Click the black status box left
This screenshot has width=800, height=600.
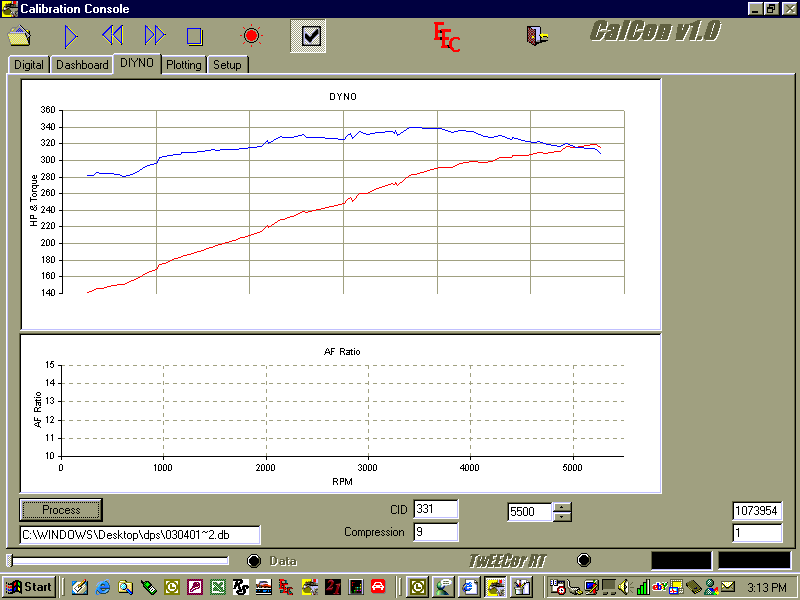coord(681,560)
